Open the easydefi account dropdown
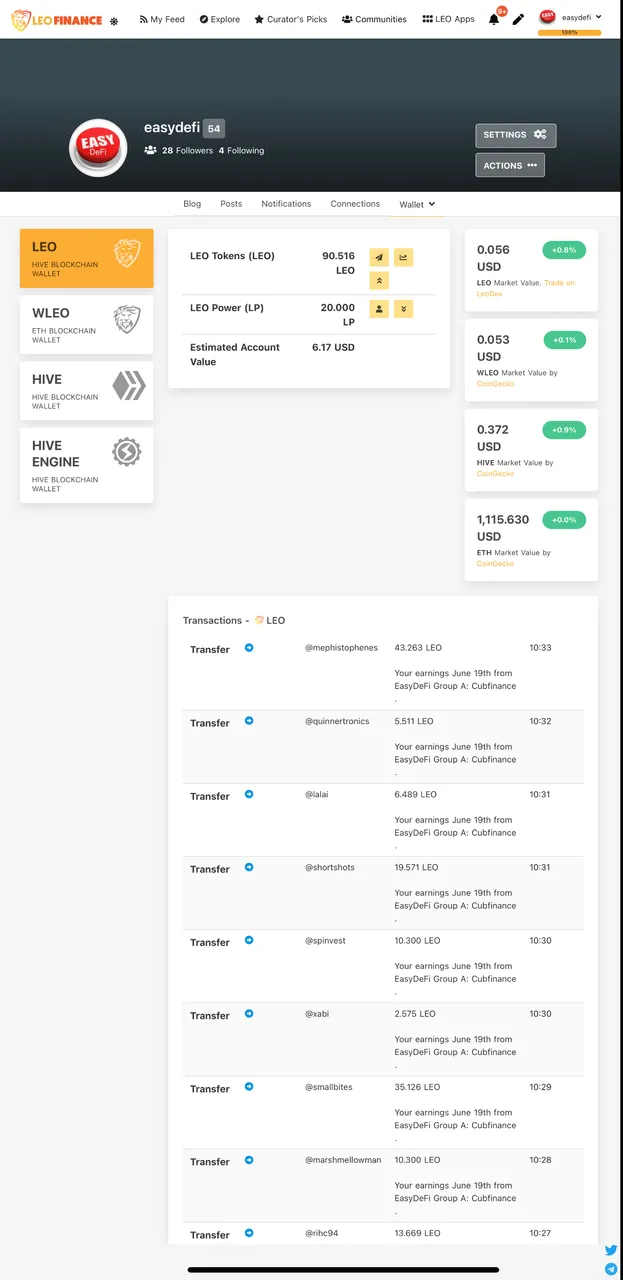 click(x=571, y=17)
